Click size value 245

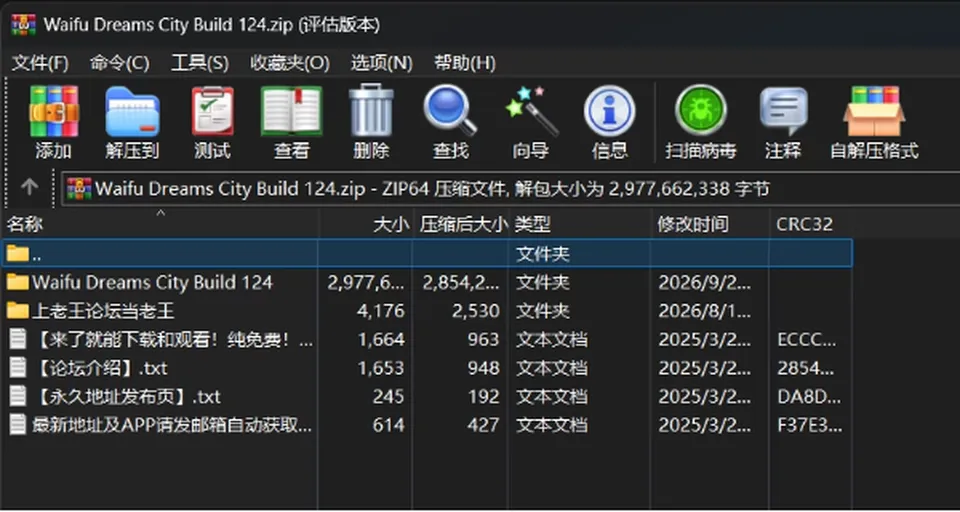[x=388, y=397]
